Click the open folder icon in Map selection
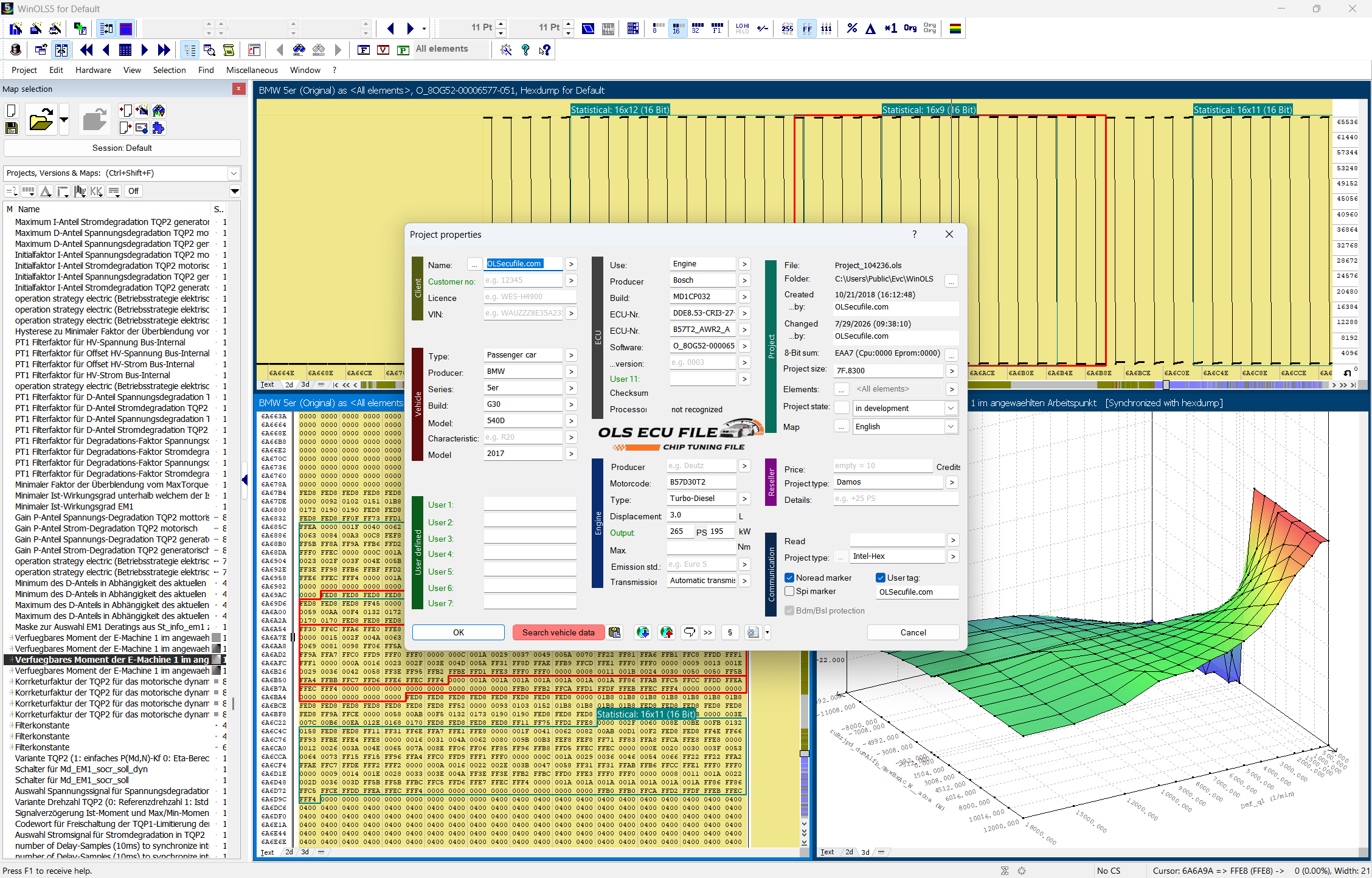The width and height of the screenshot is (1372, 878). pyautogui.click(x=41, y=119)
